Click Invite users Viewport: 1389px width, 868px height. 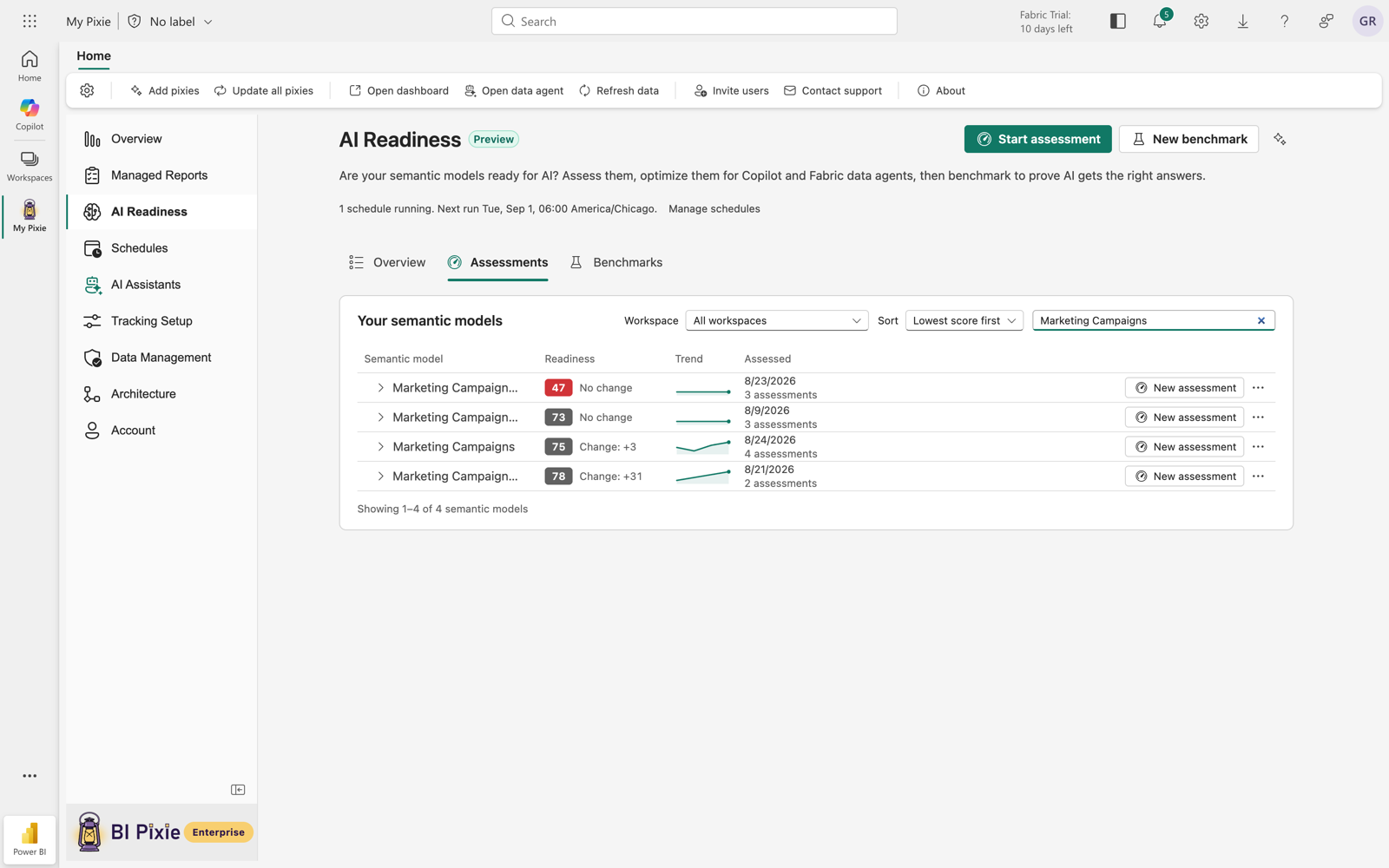(731, 90)
